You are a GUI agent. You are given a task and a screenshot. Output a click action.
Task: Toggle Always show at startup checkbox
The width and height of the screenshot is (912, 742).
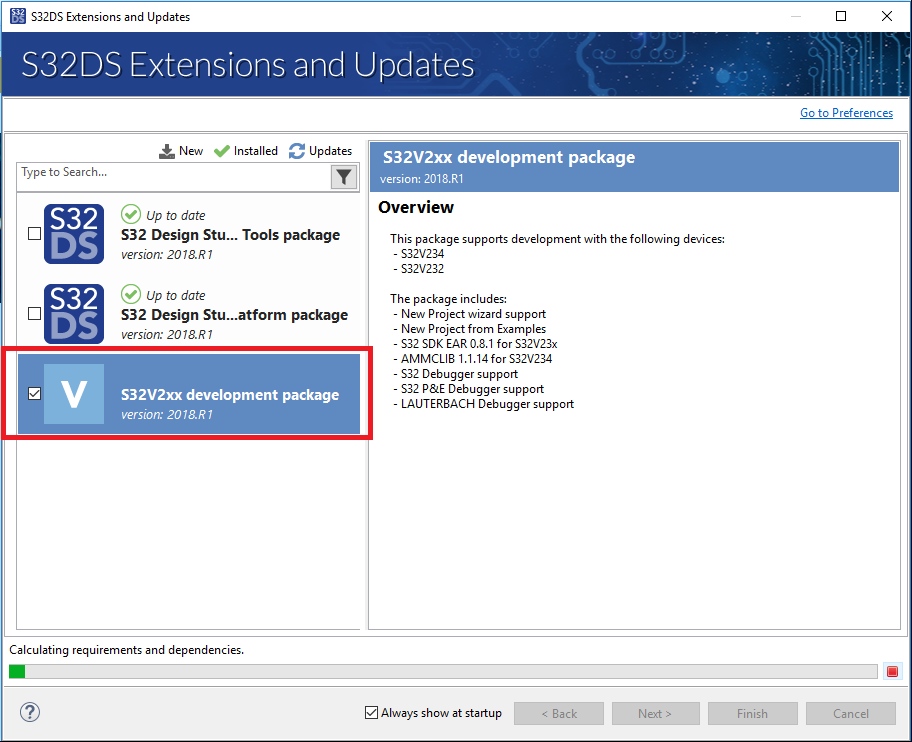pyautogui.click(x=371, y=712)
